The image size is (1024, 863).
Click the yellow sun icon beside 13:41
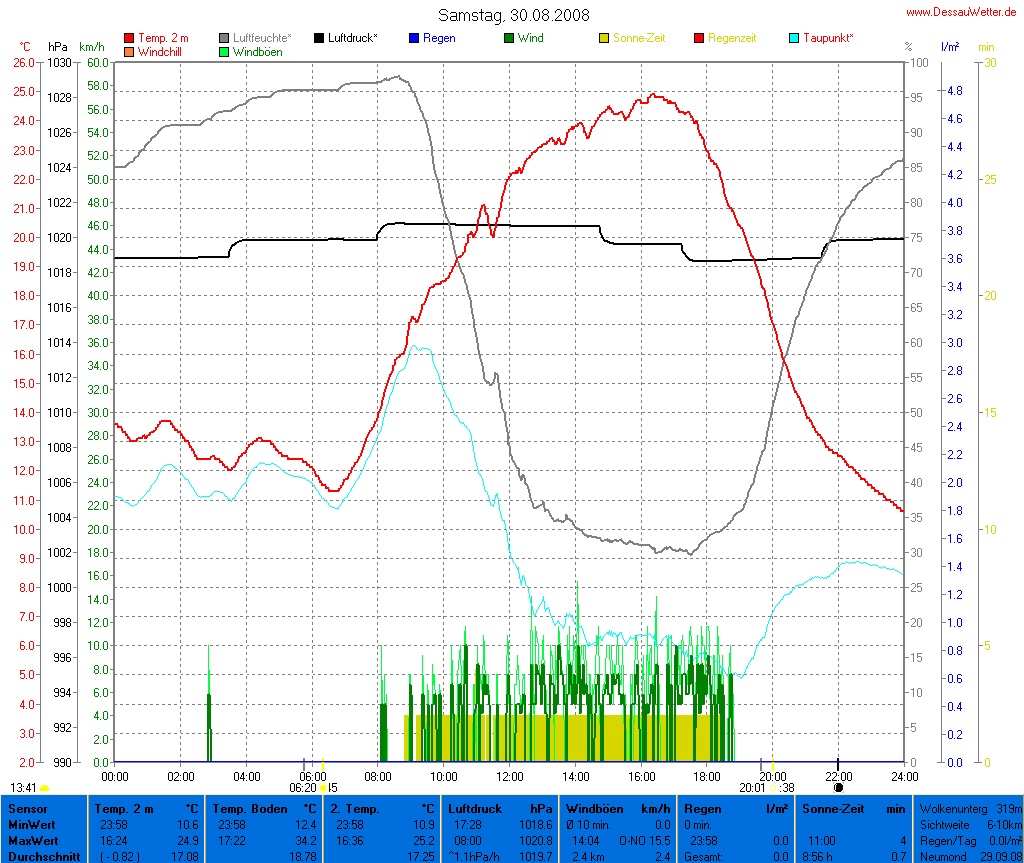click(x=44, y=788)
